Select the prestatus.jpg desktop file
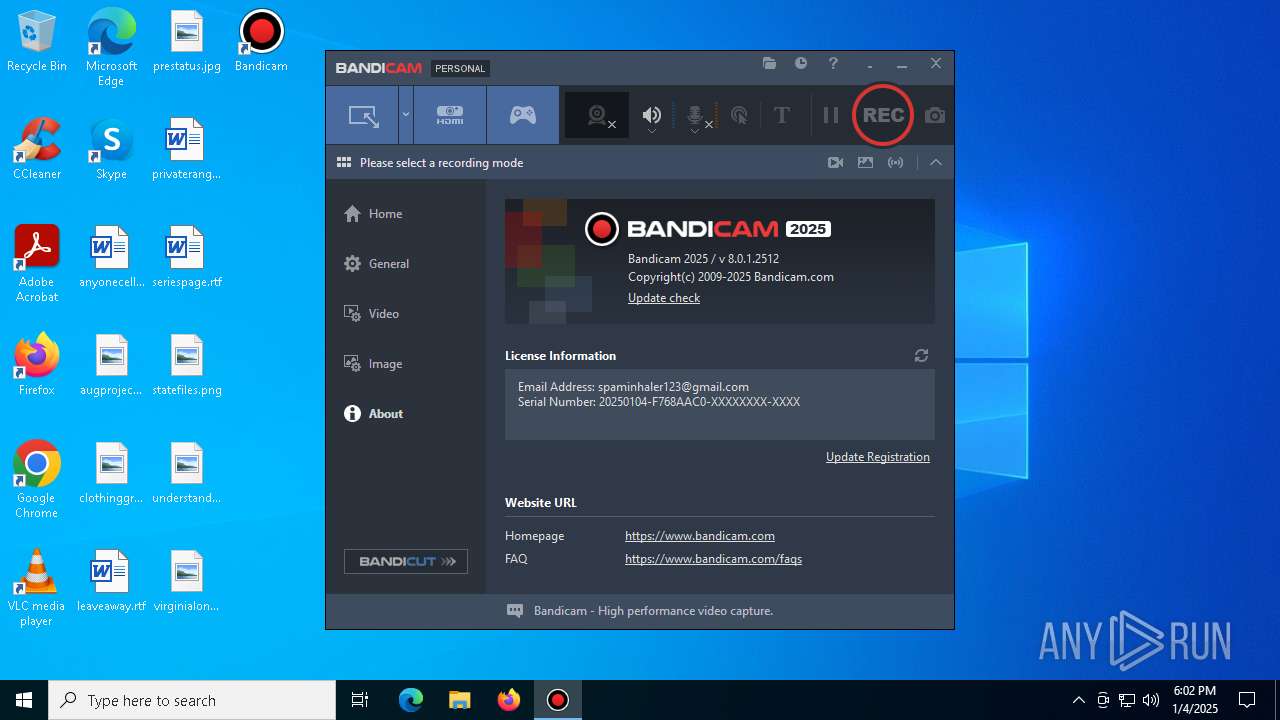 point(187,42)
